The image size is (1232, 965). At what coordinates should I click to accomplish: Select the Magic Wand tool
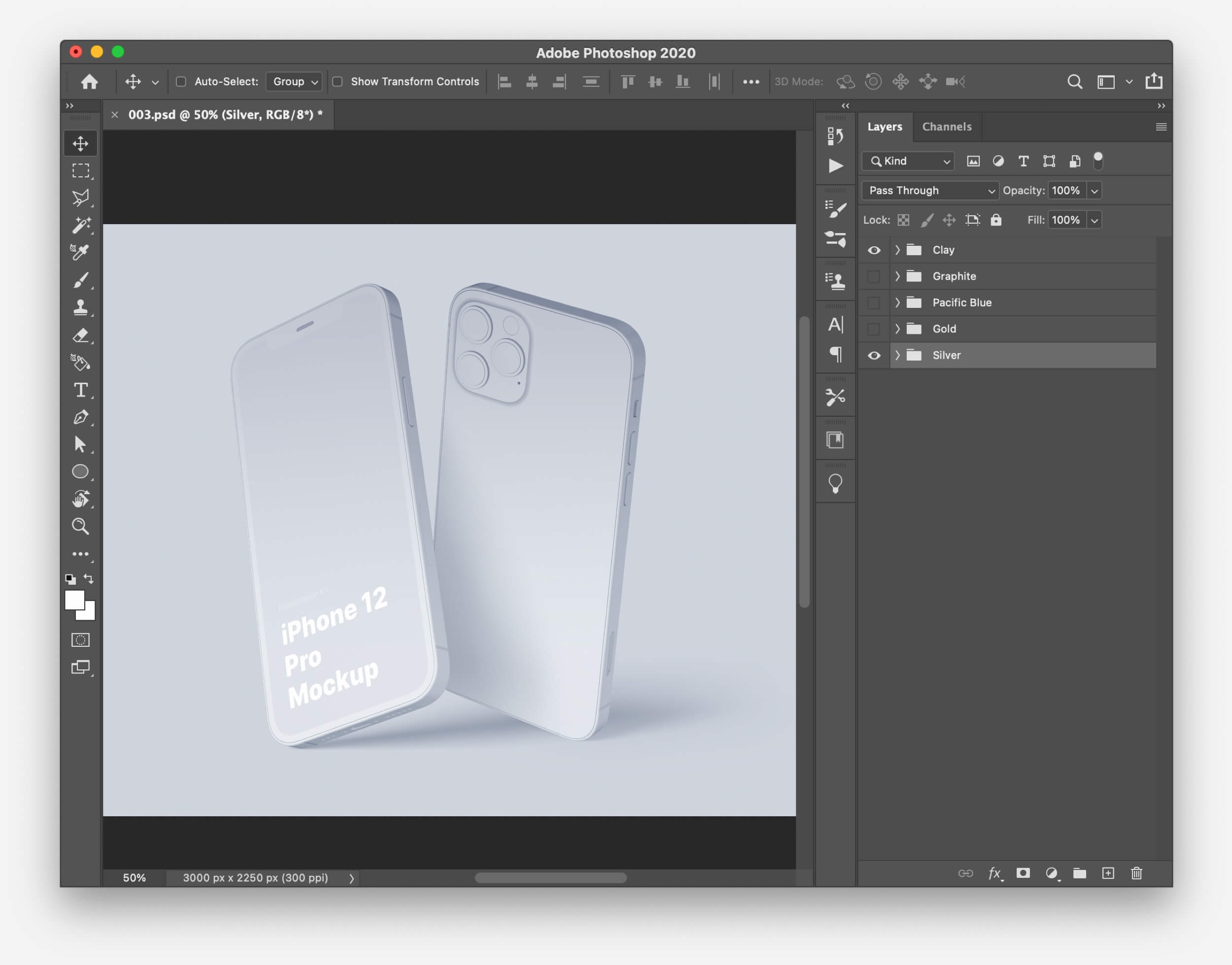coord(80,225)
